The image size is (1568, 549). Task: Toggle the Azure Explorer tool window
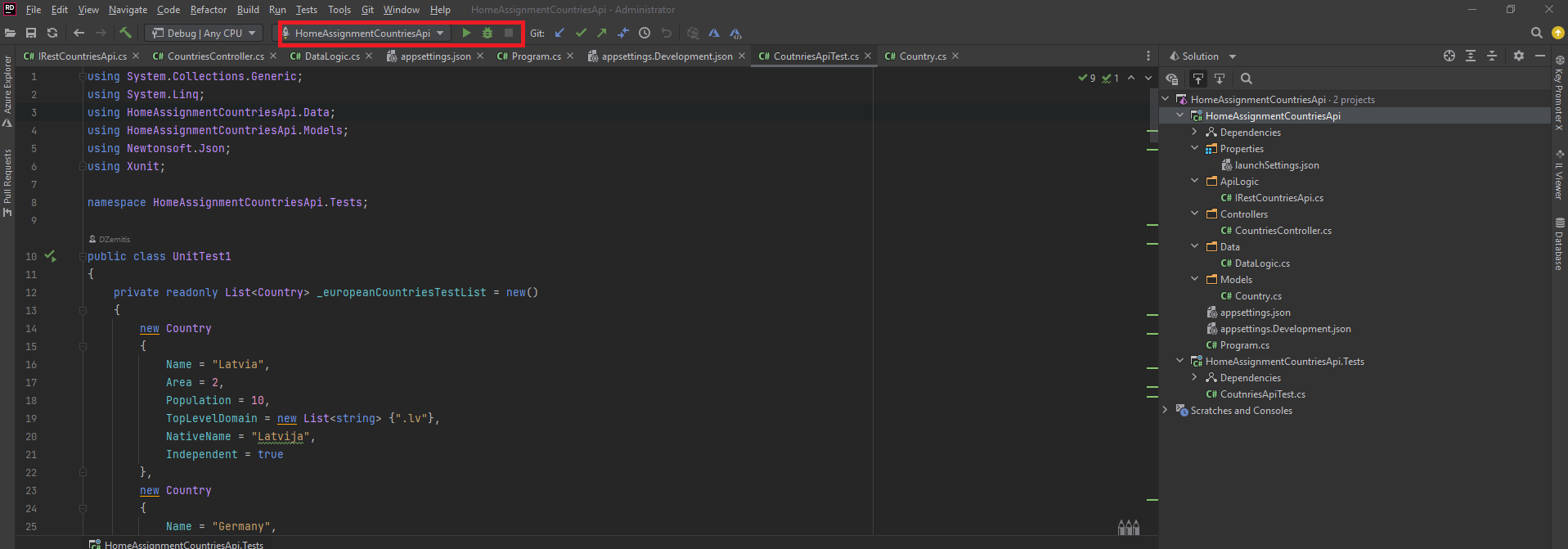point(7,90)
